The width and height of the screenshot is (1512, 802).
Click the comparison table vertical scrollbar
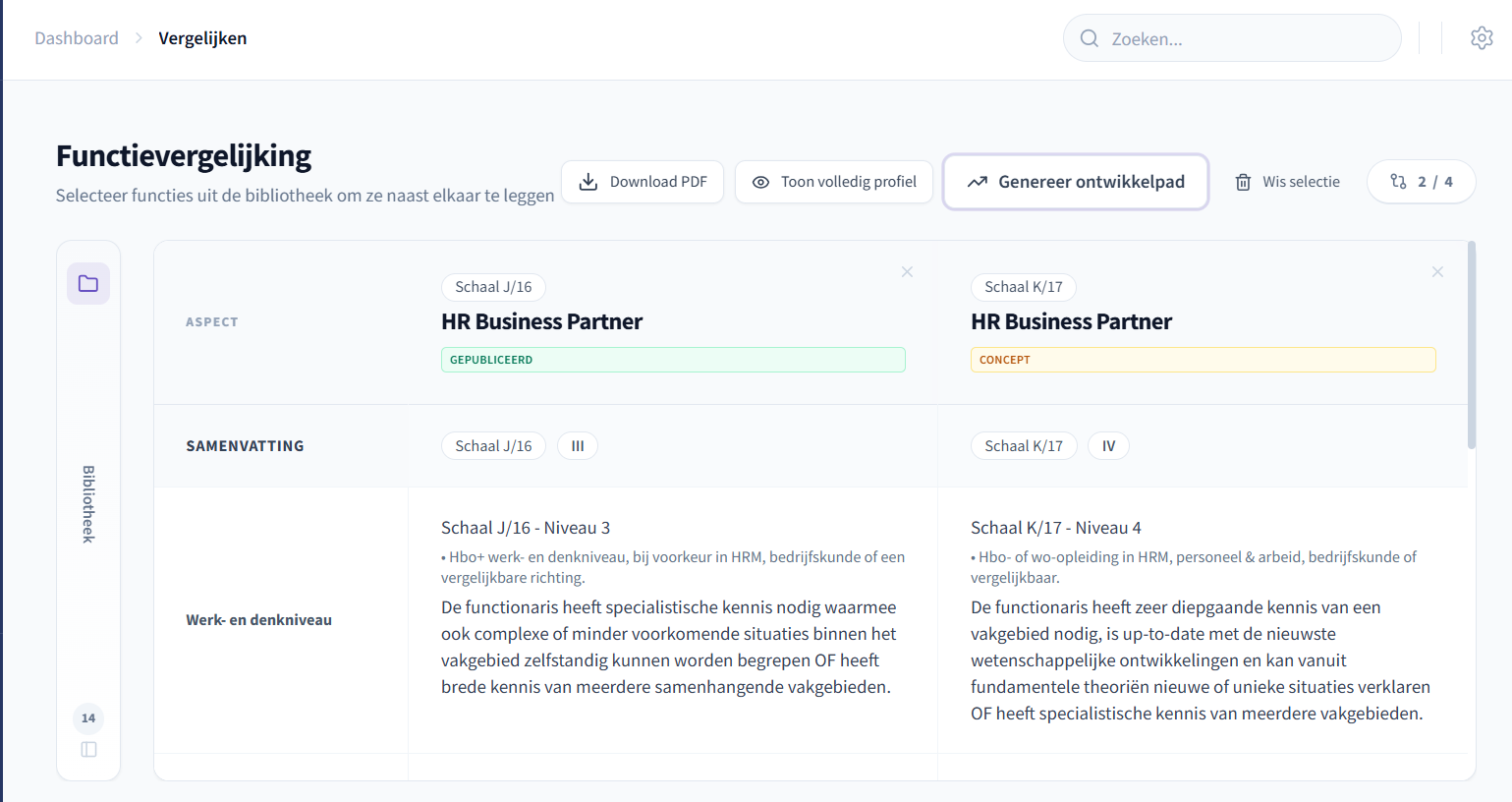tap(1471, 345)
